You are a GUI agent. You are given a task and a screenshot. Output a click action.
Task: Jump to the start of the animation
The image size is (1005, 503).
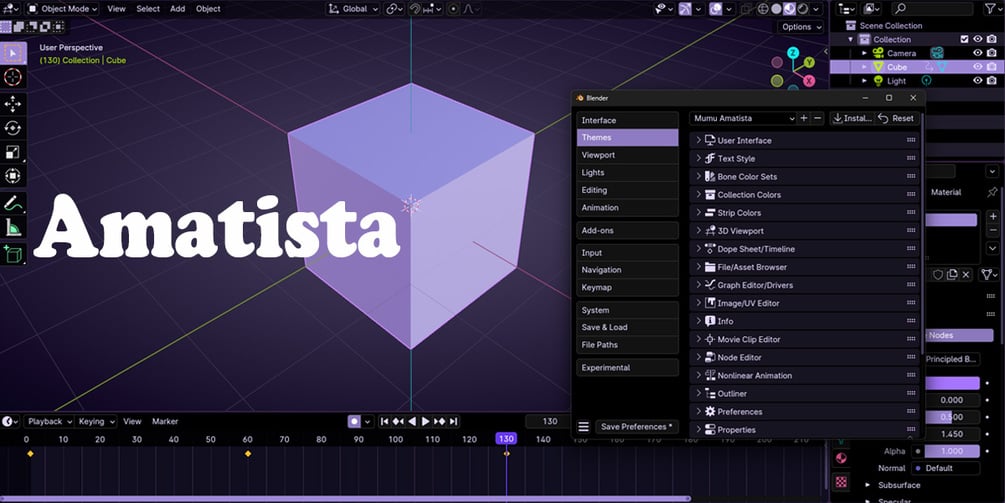tap(384, 421)
